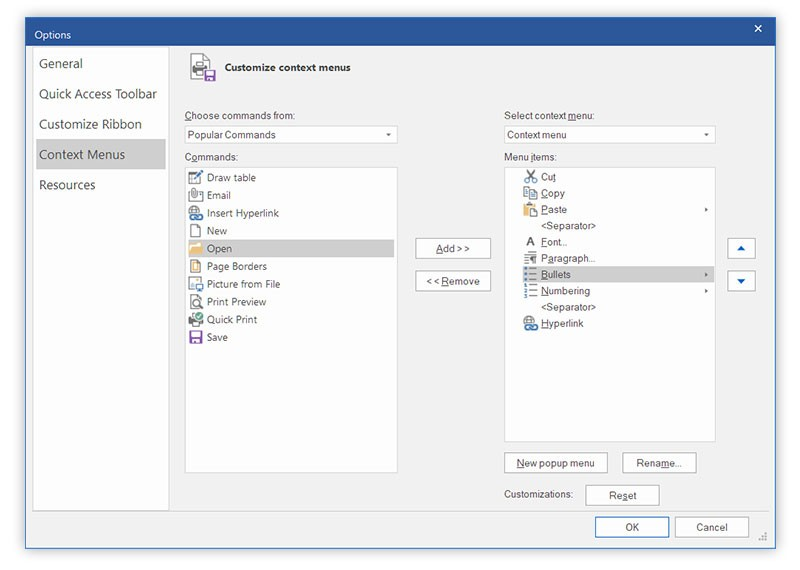Switch to the Quick Access Toolbar page
The image size is (800, 570).
pos(98,94)
